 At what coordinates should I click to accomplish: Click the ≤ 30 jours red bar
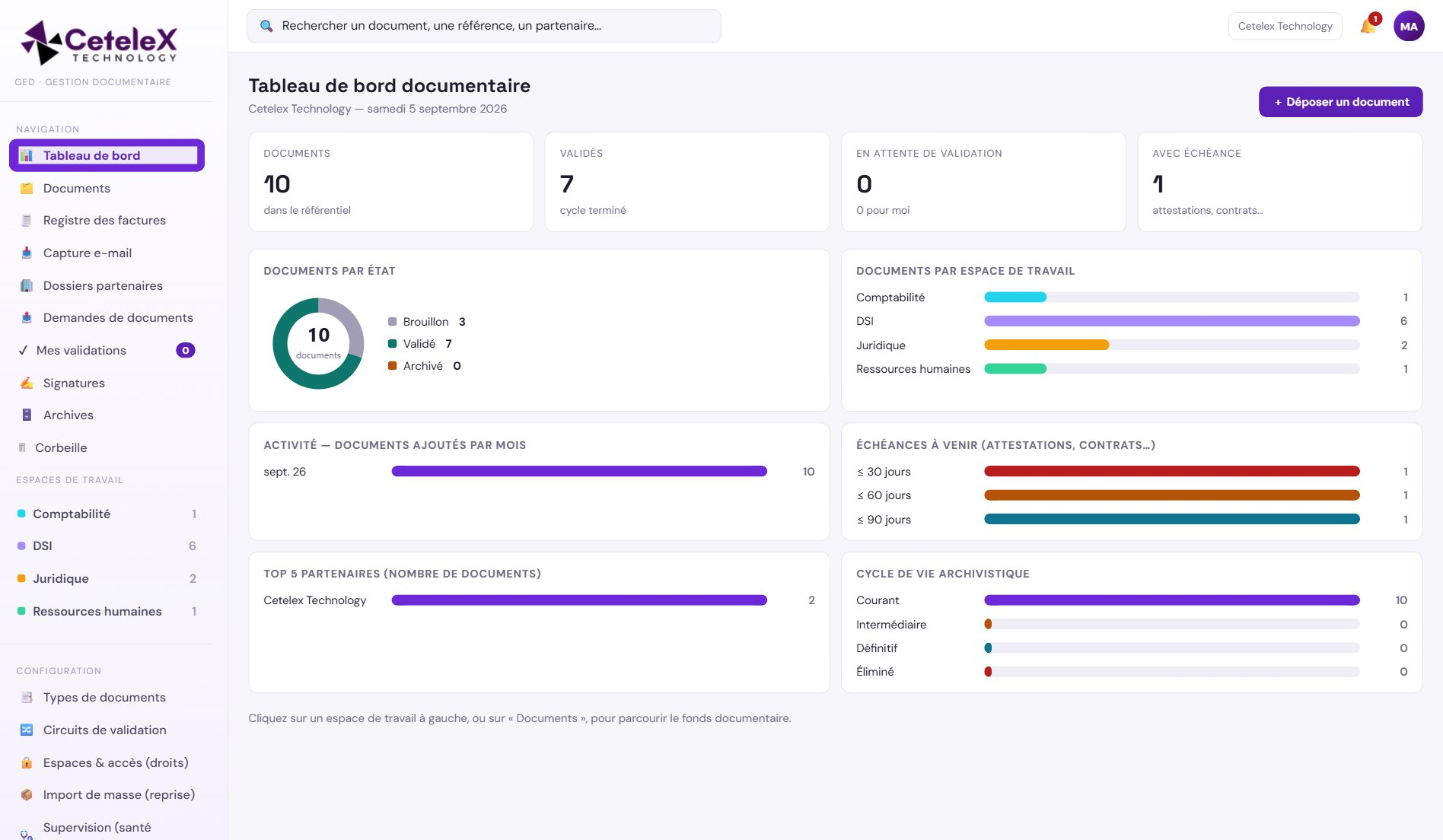click(1171, 472)
